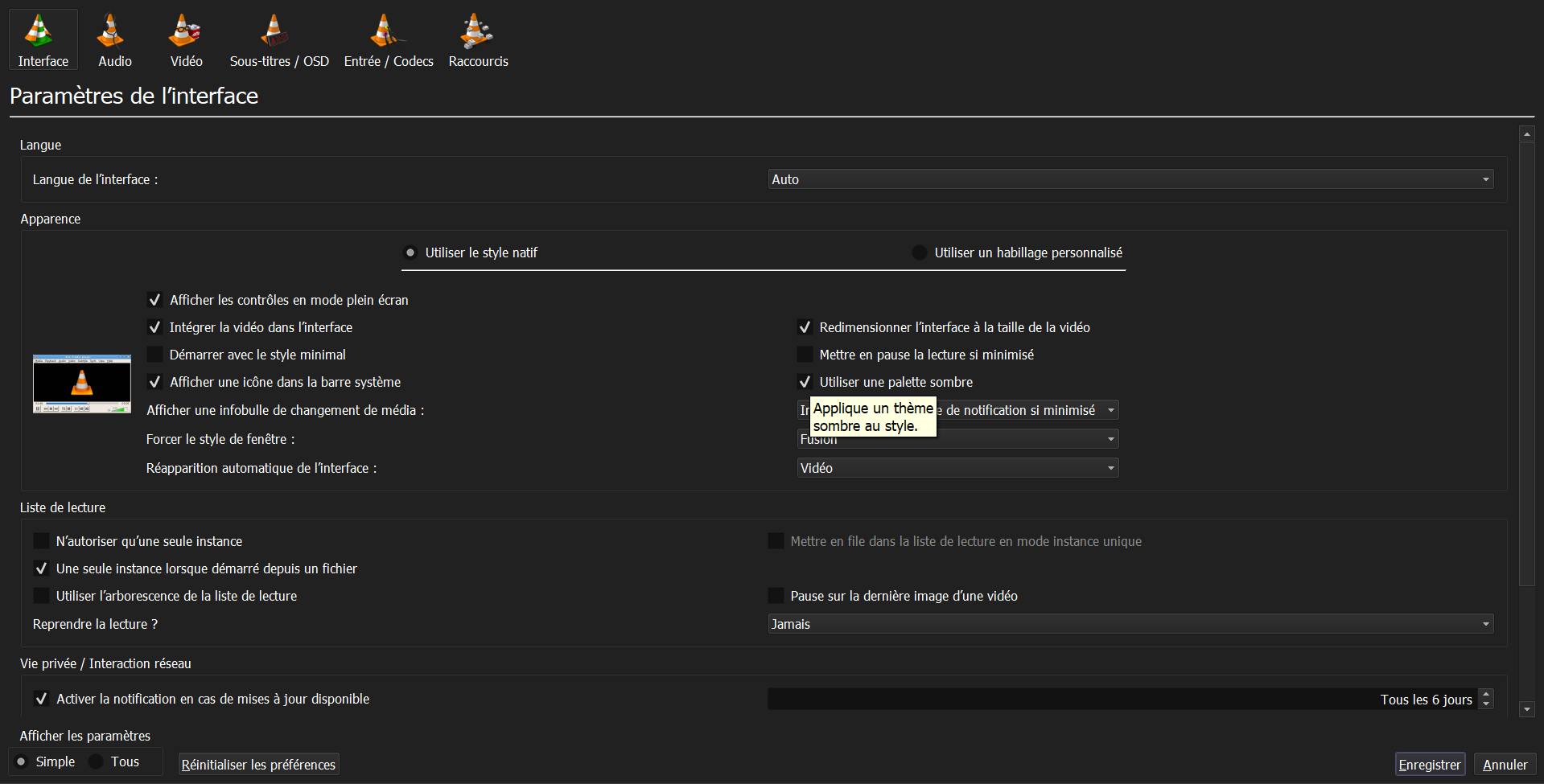Image resolution: width=1544 pixels, height=784 pixels.
Task: Click the VLC skin preview thumbnail
Action: click(81, 384)
